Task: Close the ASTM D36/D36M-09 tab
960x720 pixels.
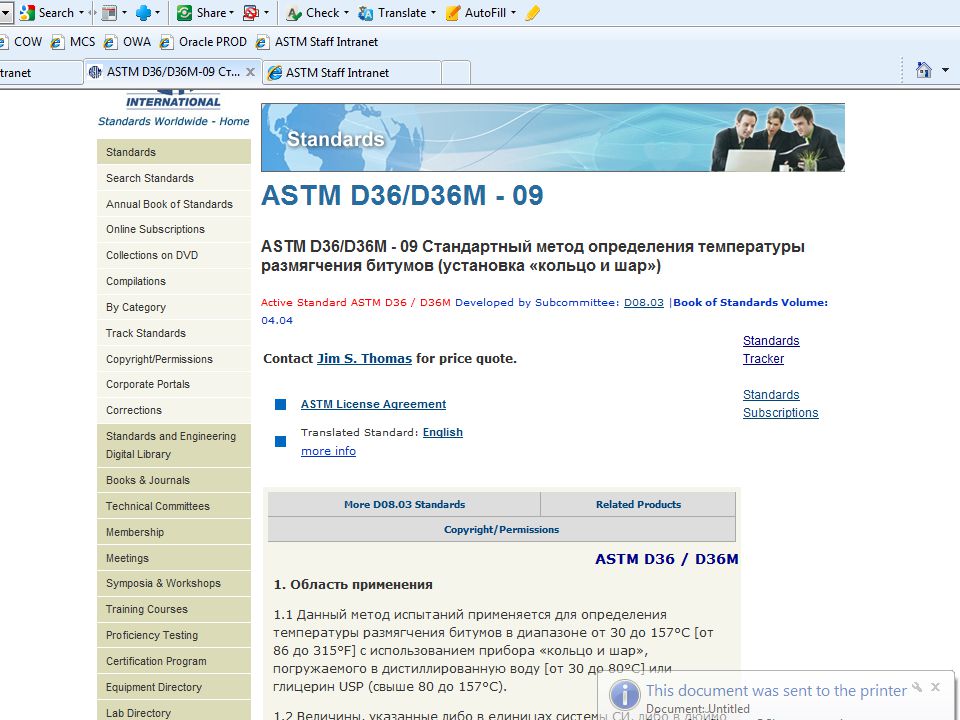Action: 250,72
